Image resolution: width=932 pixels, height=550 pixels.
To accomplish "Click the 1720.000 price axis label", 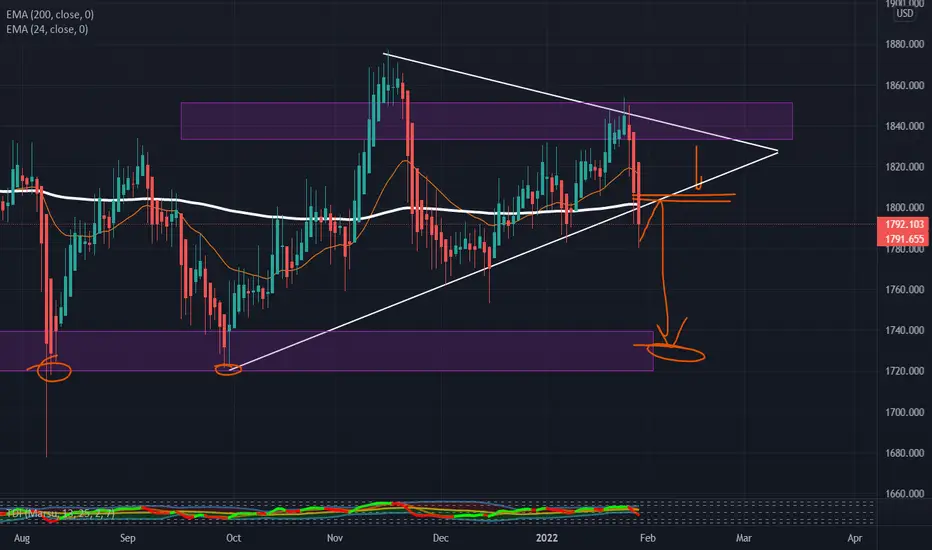I will tap(904, 371).
